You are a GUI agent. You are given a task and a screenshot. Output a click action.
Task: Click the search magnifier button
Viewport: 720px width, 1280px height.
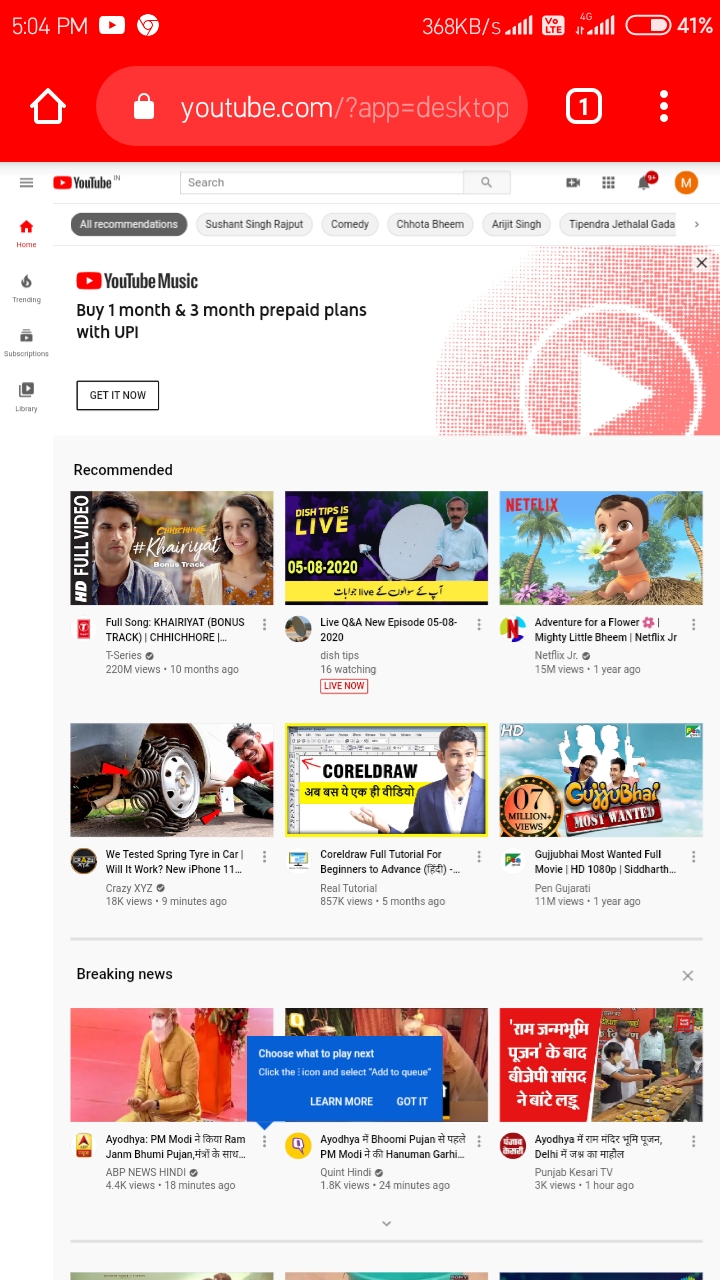[487, 182]
